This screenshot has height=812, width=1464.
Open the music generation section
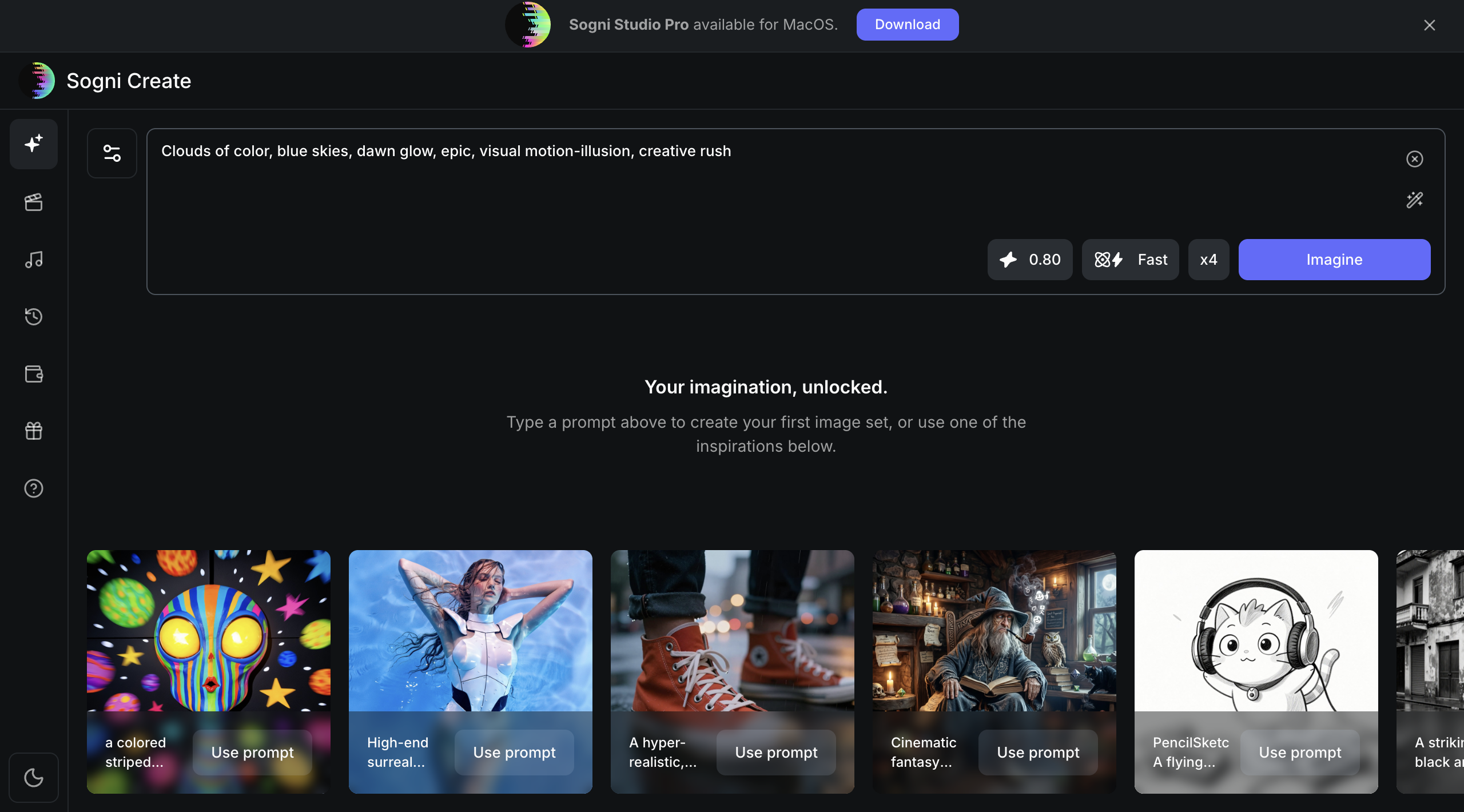coord(33,259)
